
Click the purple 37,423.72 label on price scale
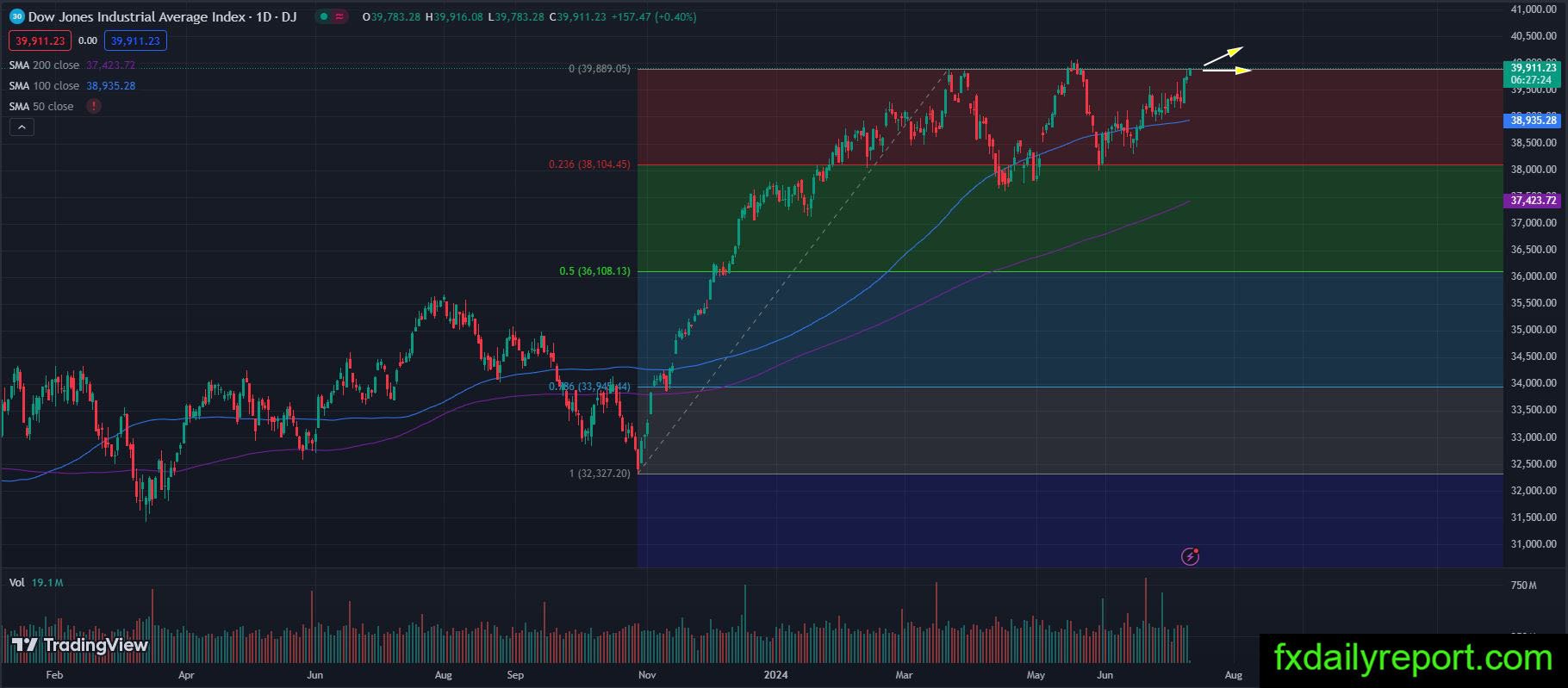(1531, 201)
